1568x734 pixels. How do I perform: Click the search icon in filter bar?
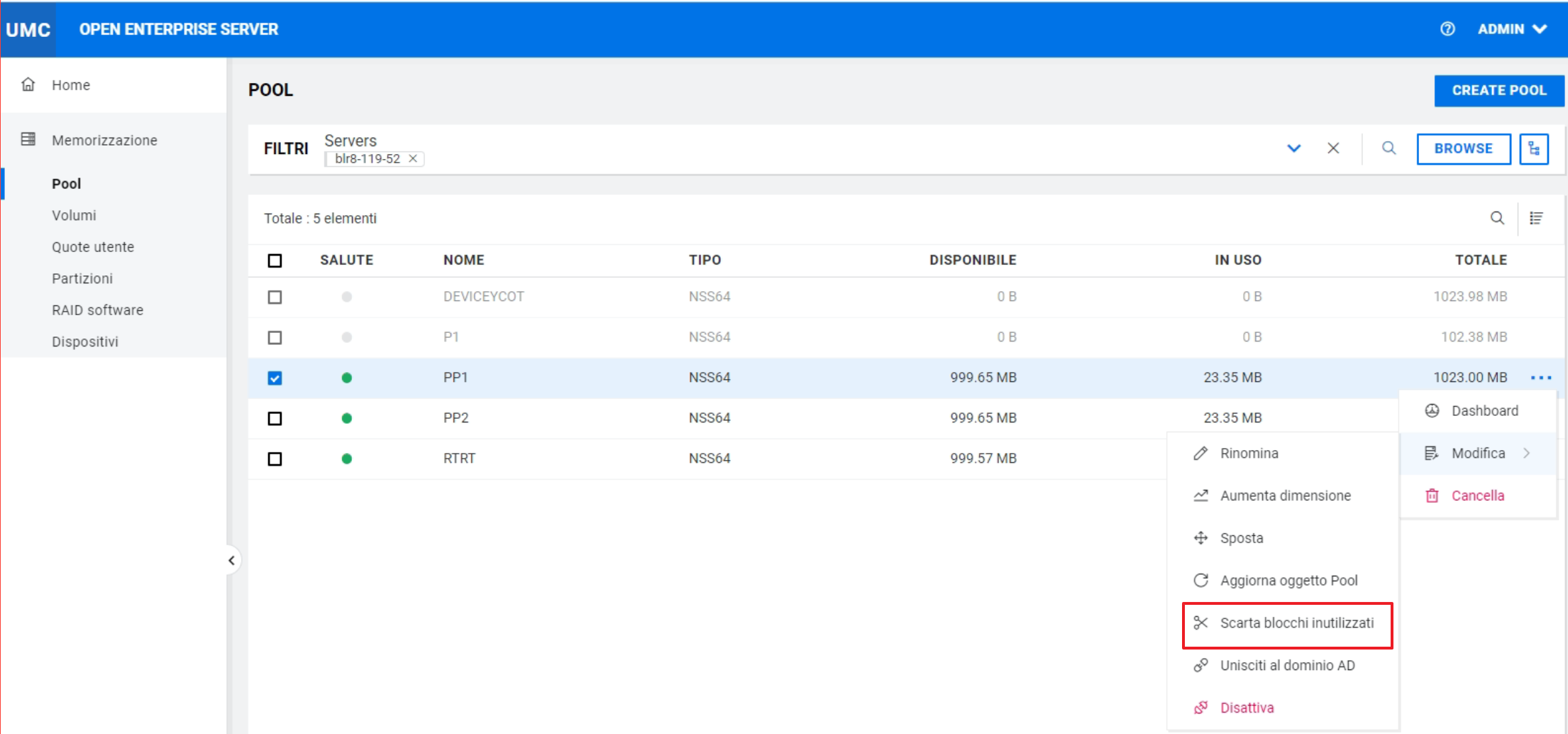[1388, 148]
